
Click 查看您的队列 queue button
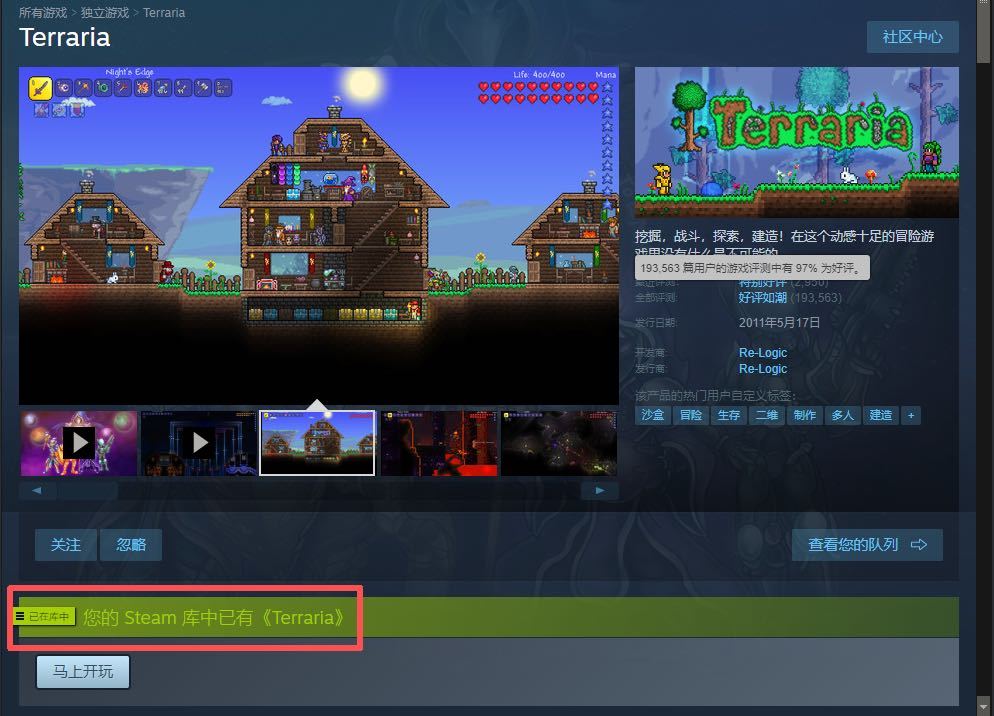[867, 545]
